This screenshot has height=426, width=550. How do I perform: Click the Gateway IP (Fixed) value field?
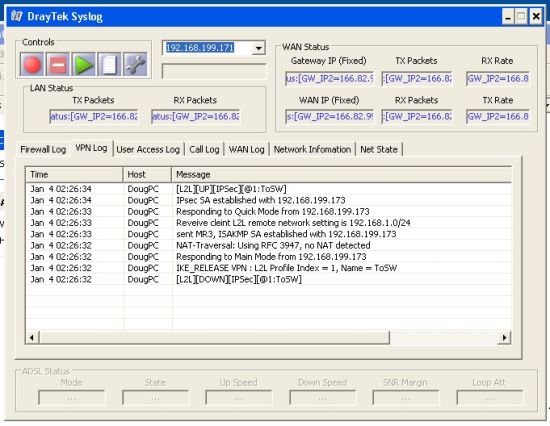coord(329,79)
